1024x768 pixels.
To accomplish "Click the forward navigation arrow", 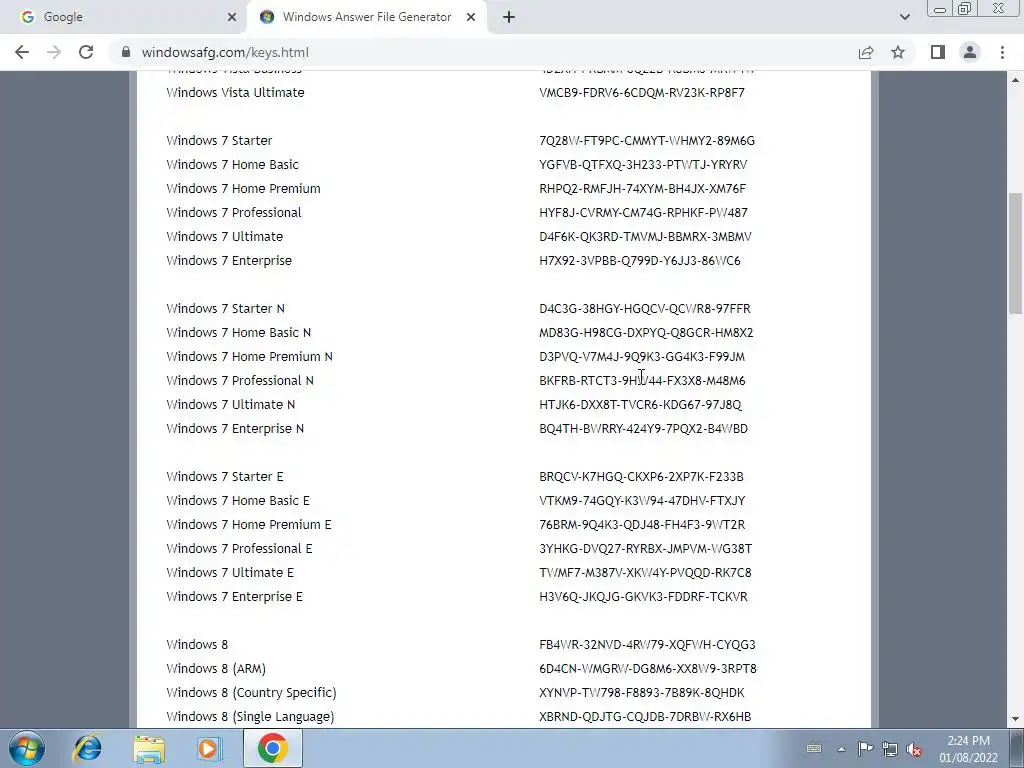I will click(x=54, y=52).
